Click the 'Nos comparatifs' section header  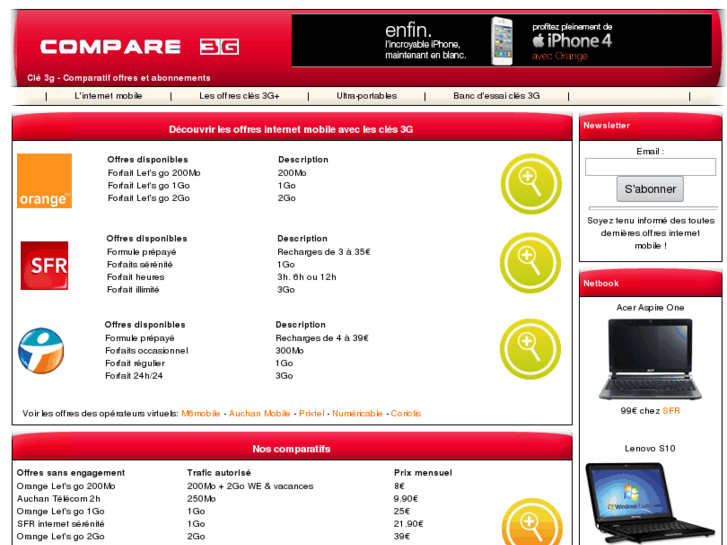[291, 449]
